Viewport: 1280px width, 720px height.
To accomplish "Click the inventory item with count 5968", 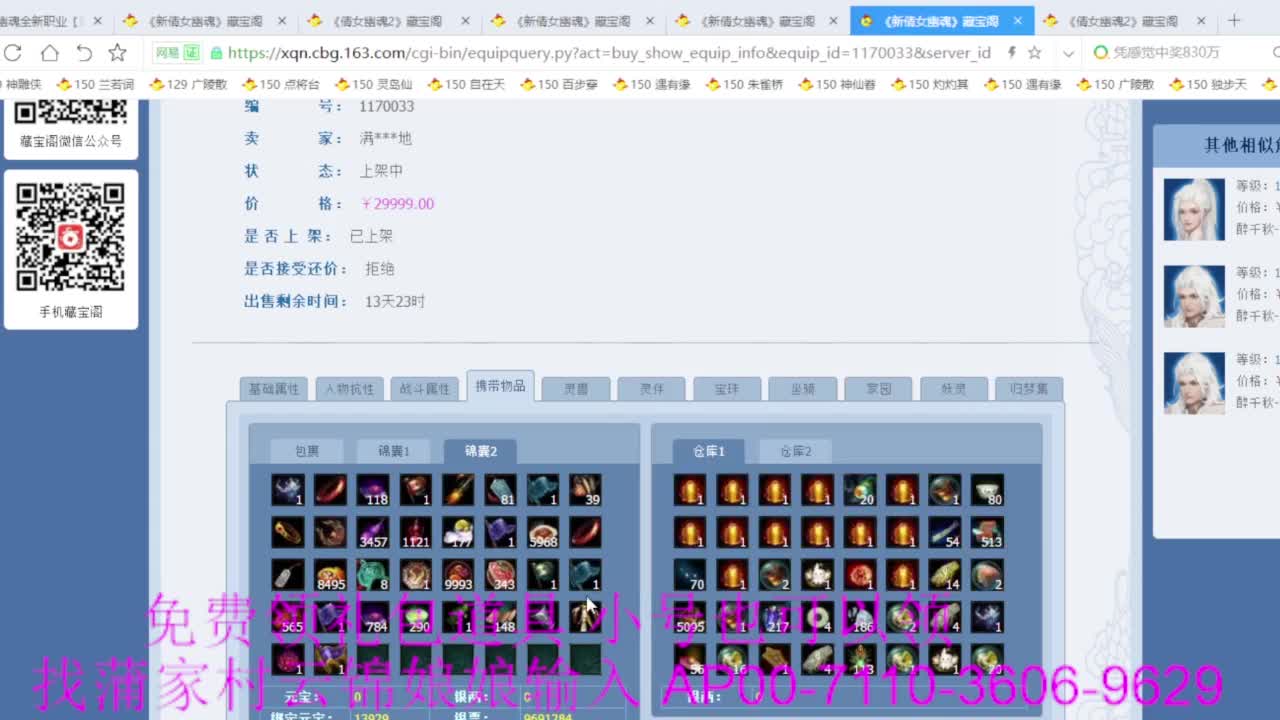I will pos(543,532).
